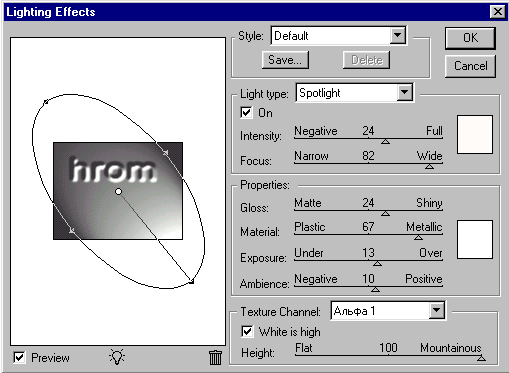
Task: Click the Focus slider handle
Action: [429, 166]
